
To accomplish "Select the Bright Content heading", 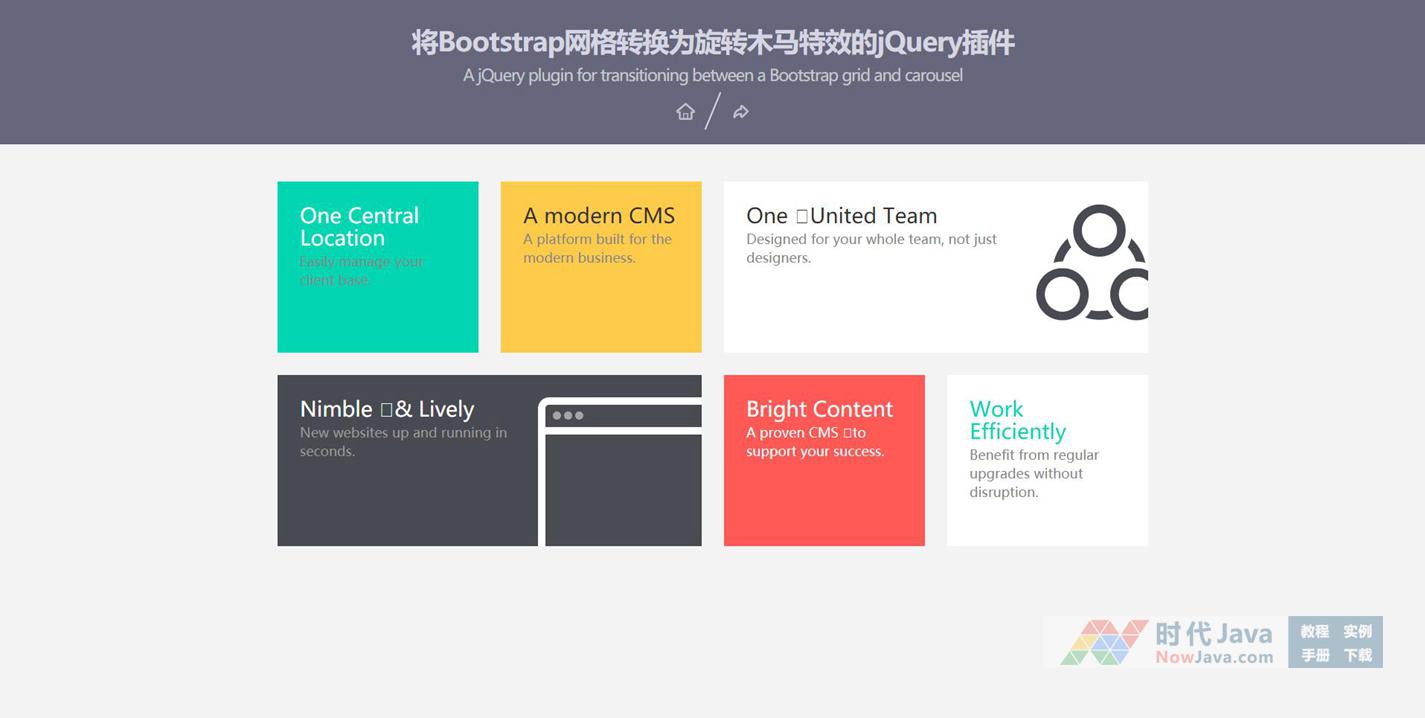I will point(819,409).
